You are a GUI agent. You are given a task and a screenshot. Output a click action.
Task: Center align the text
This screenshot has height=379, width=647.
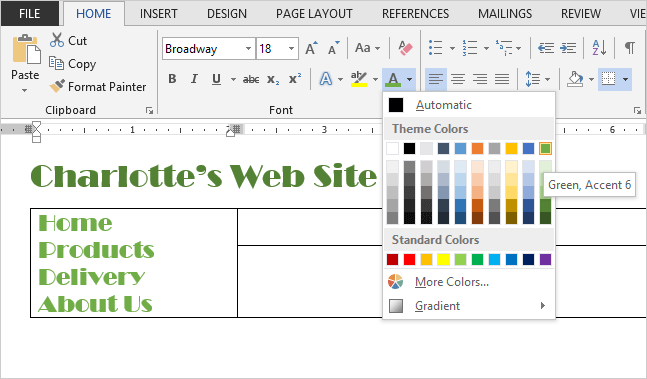tap(458, 78)
